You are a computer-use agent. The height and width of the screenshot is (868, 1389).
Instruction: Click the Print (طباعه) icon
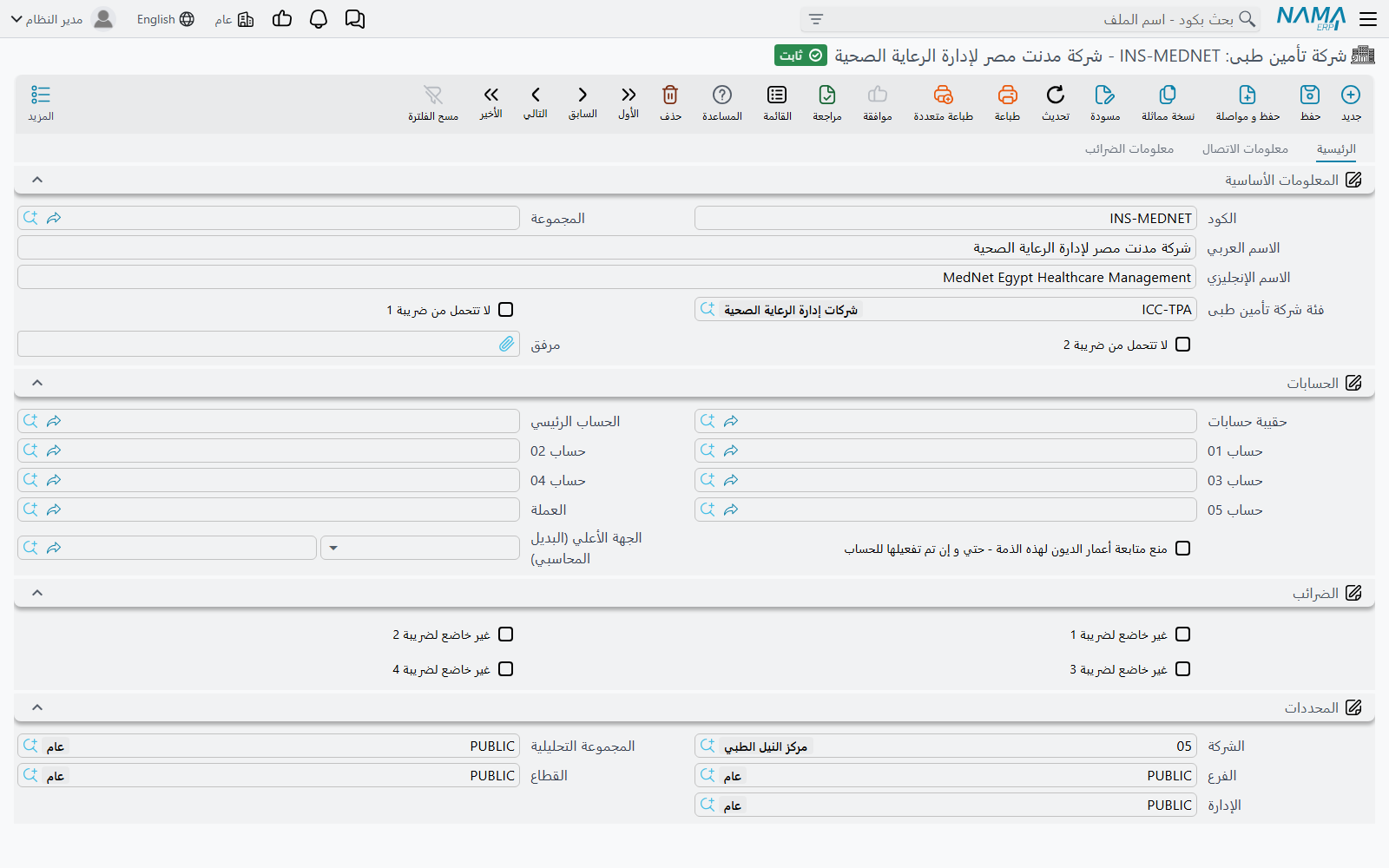pos(1007,95)
